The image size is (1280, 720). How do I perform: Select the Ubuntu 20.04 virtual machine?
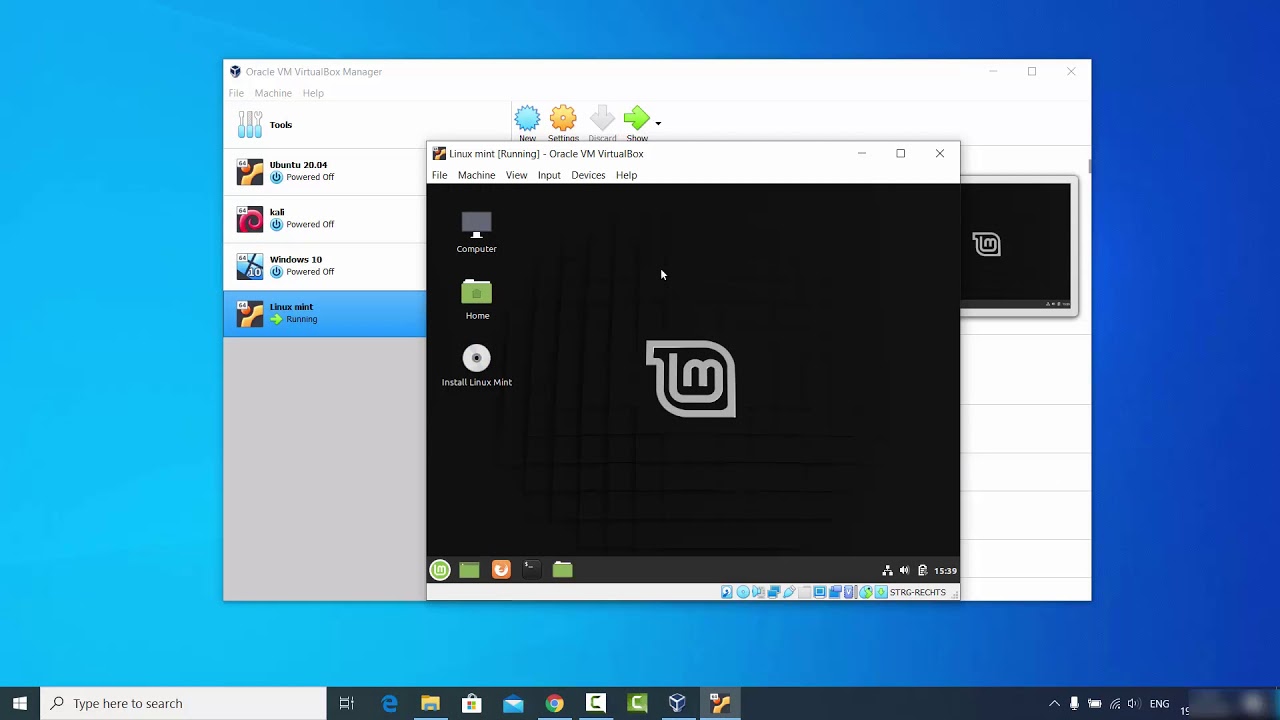click(x=325, y=171)
